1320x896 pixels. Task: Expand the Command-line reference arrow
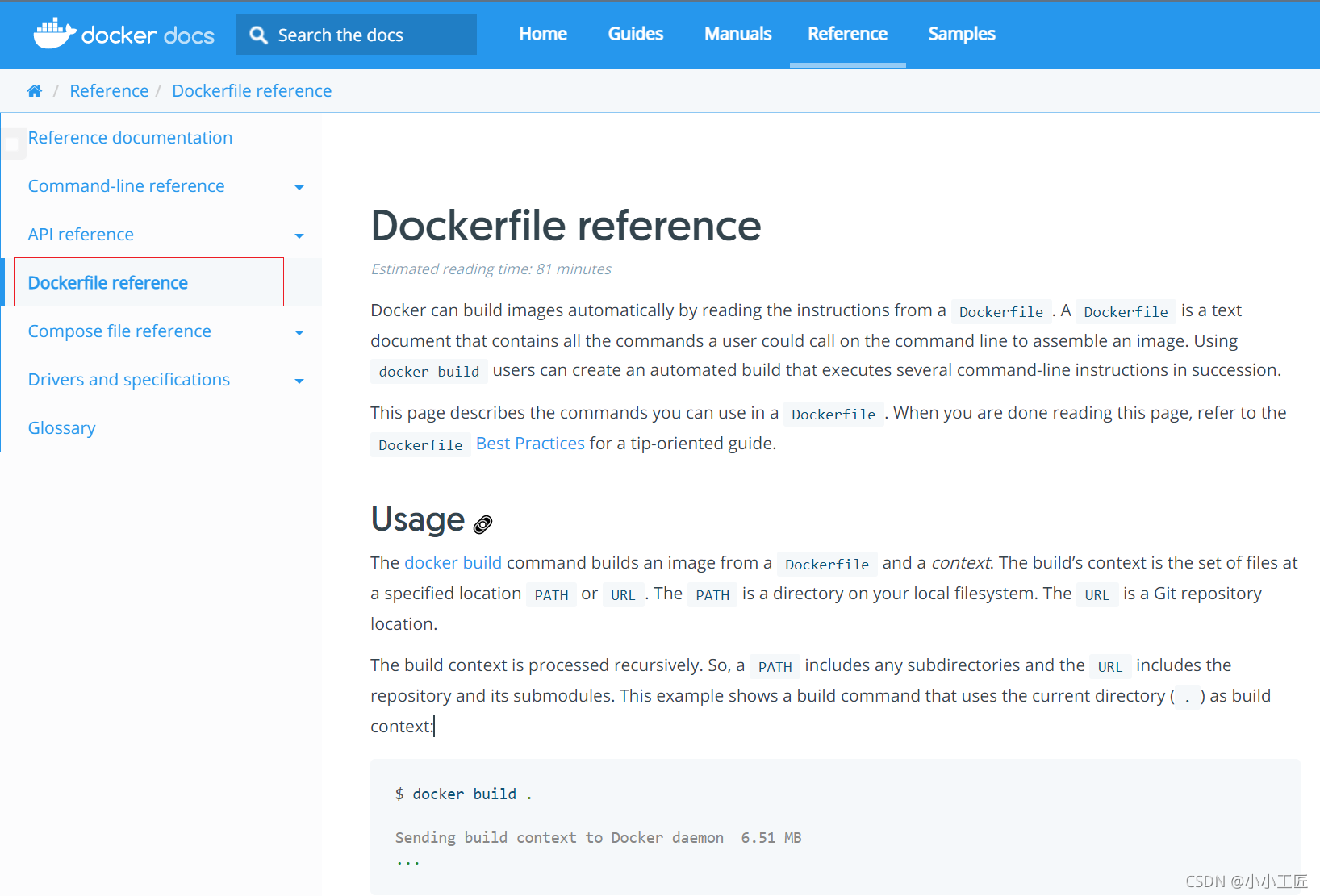pos(299,187)
